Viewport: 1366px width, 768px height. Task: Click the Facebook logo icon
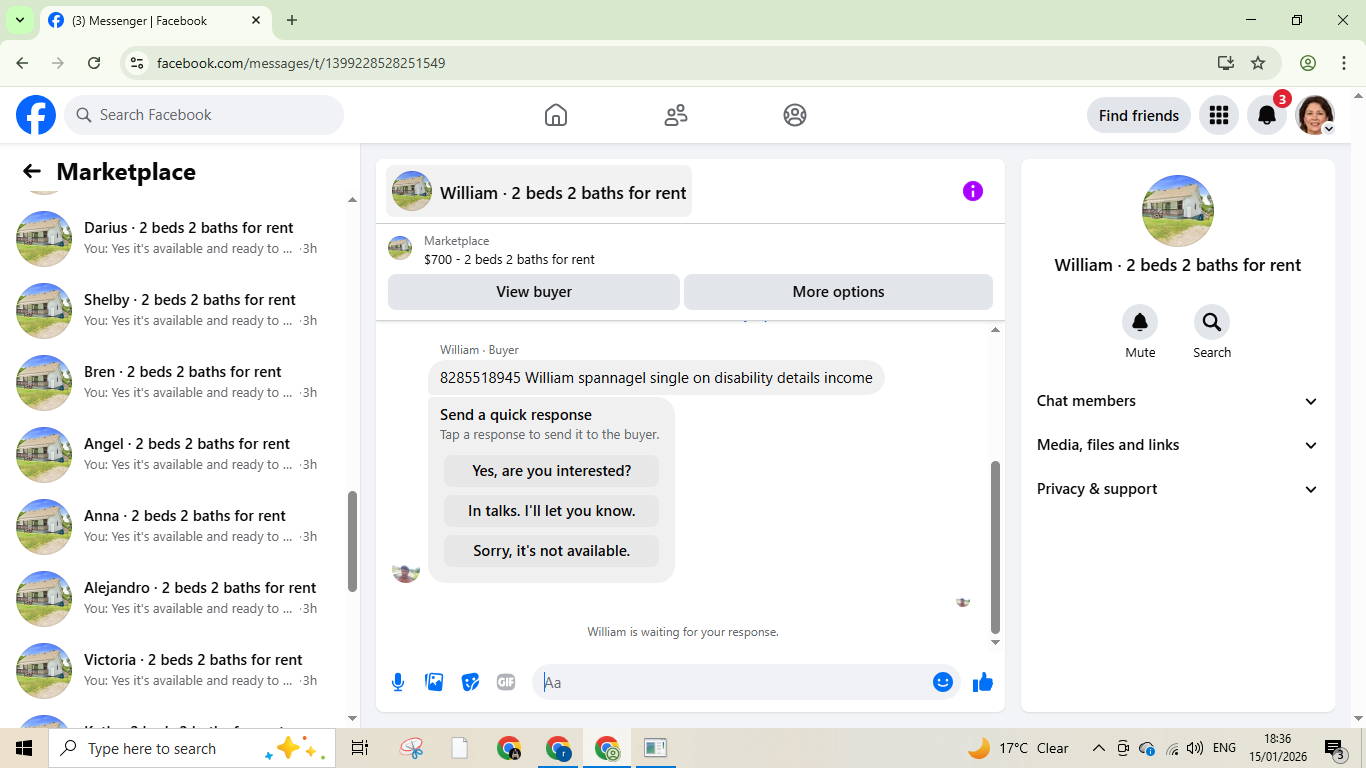pyautogui.click(x=36, y=115)
